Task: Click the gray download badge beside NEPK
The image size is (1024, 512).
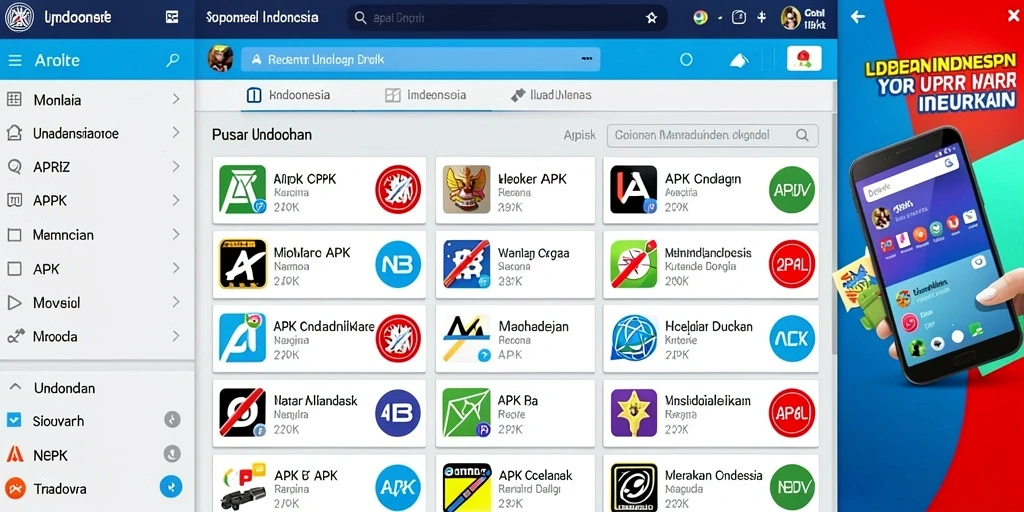Action: 172,453
